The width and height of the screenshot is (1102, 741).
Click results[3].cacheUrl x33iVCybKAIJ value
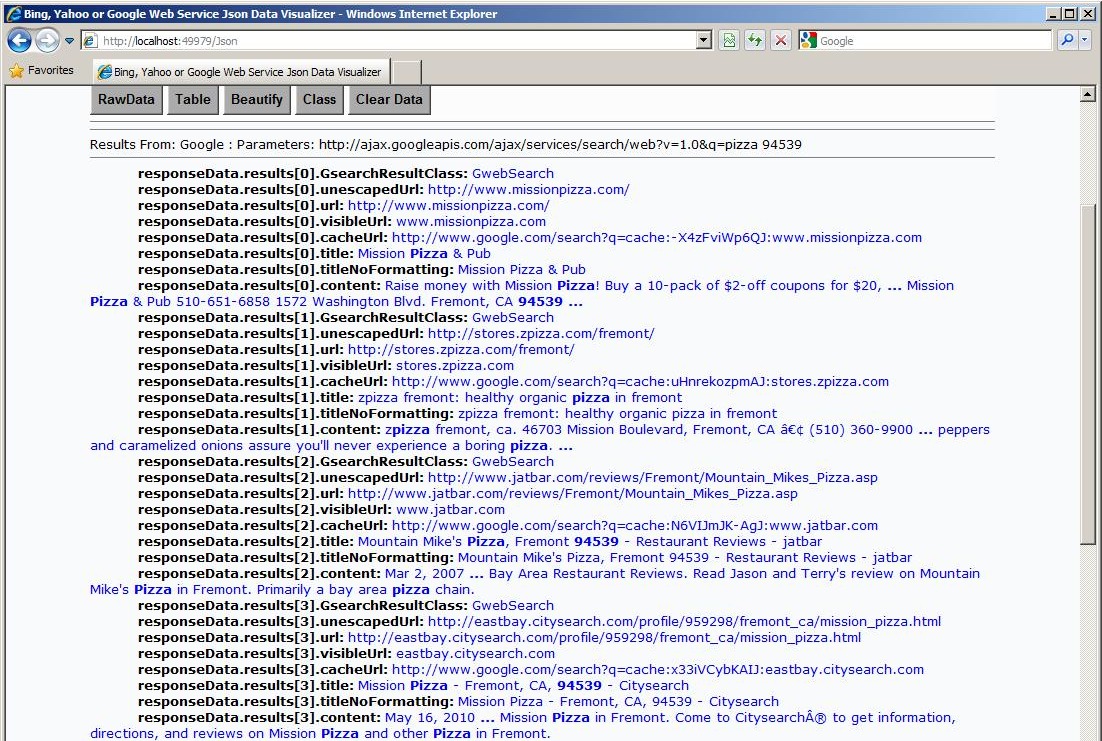point(658,670)
